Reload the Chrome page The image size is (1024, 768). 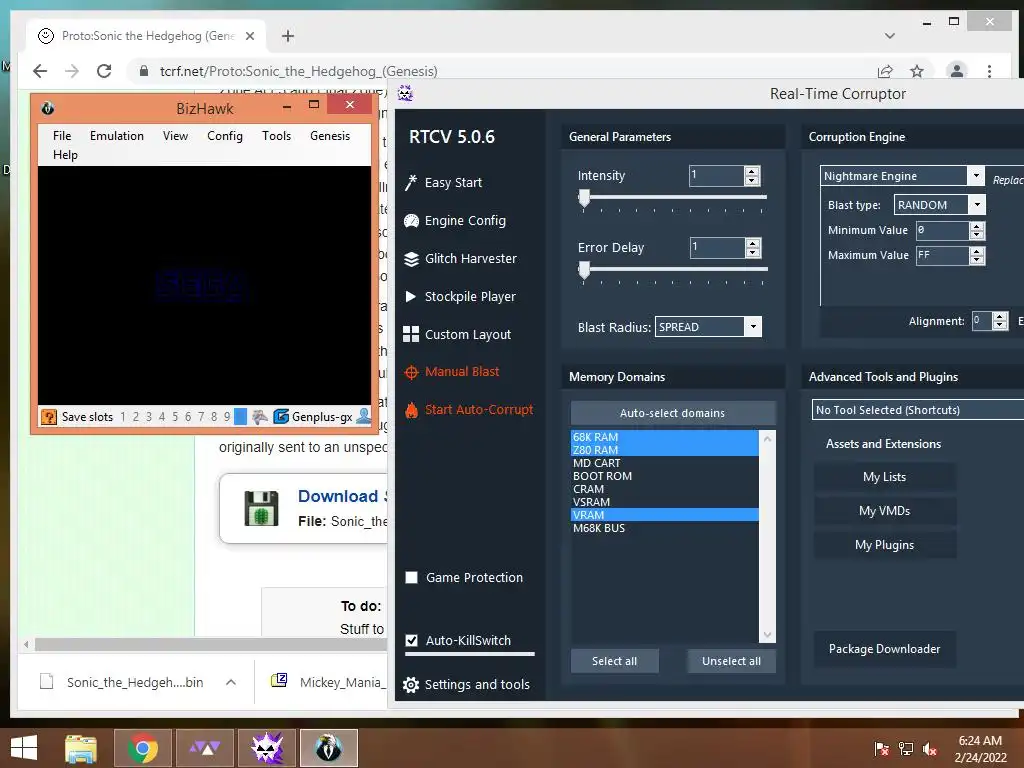click(x=104, y=71)
